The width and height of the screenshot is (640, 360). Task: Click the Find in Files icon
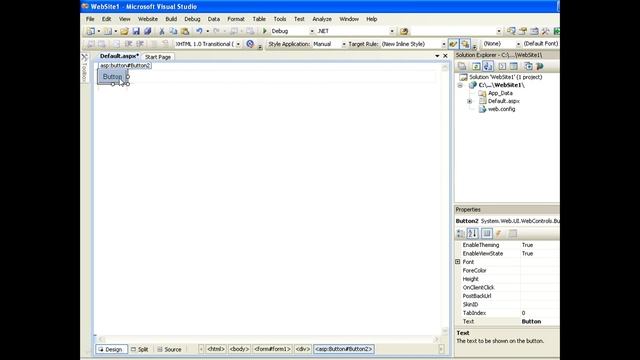(x=404, y=31)
